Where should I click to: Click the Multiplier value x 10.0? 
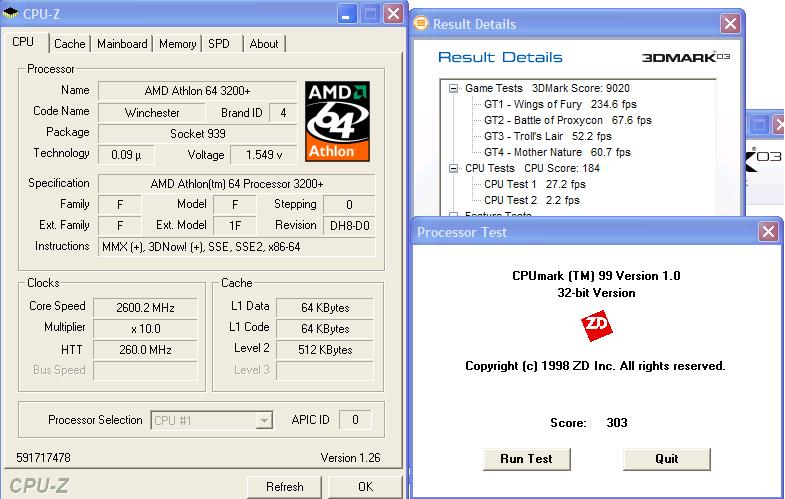pos(145,329)
